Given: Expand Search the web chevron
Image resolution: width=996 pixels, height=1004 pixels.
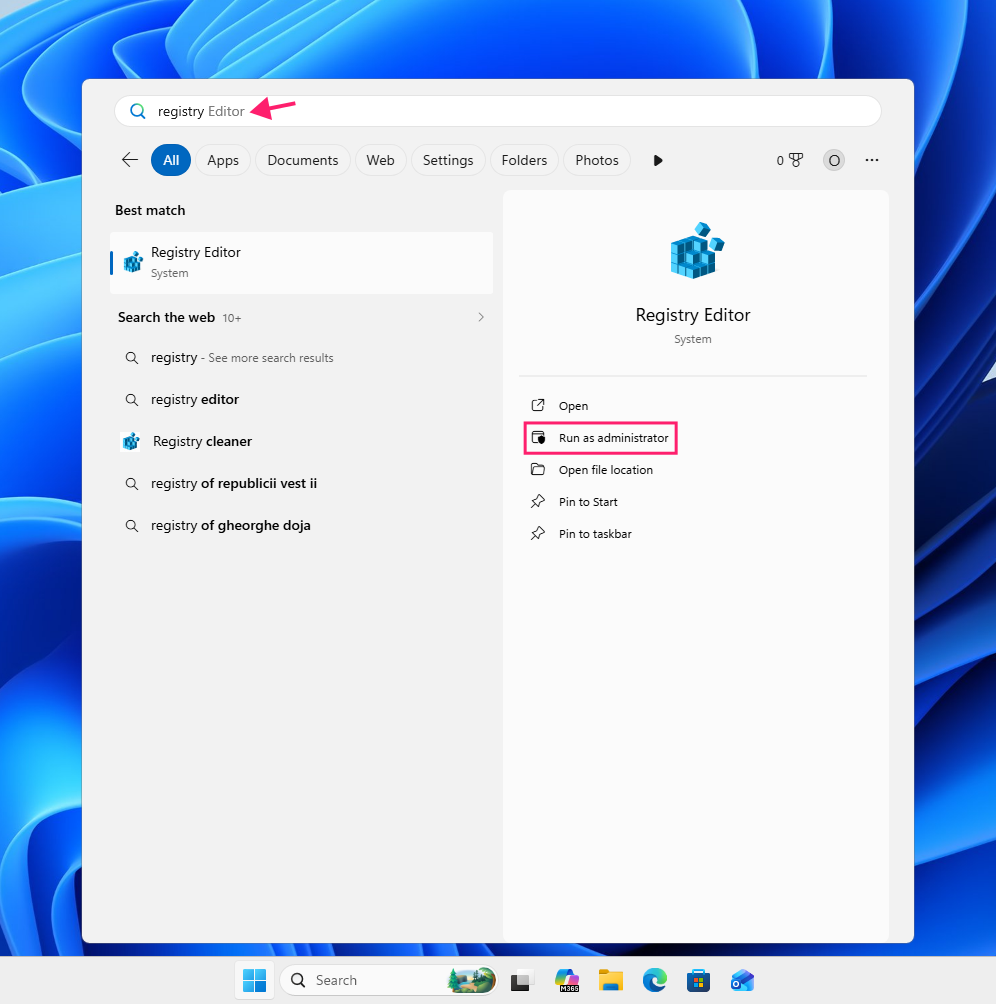Looking at the screenshot, I should (481, 317).
